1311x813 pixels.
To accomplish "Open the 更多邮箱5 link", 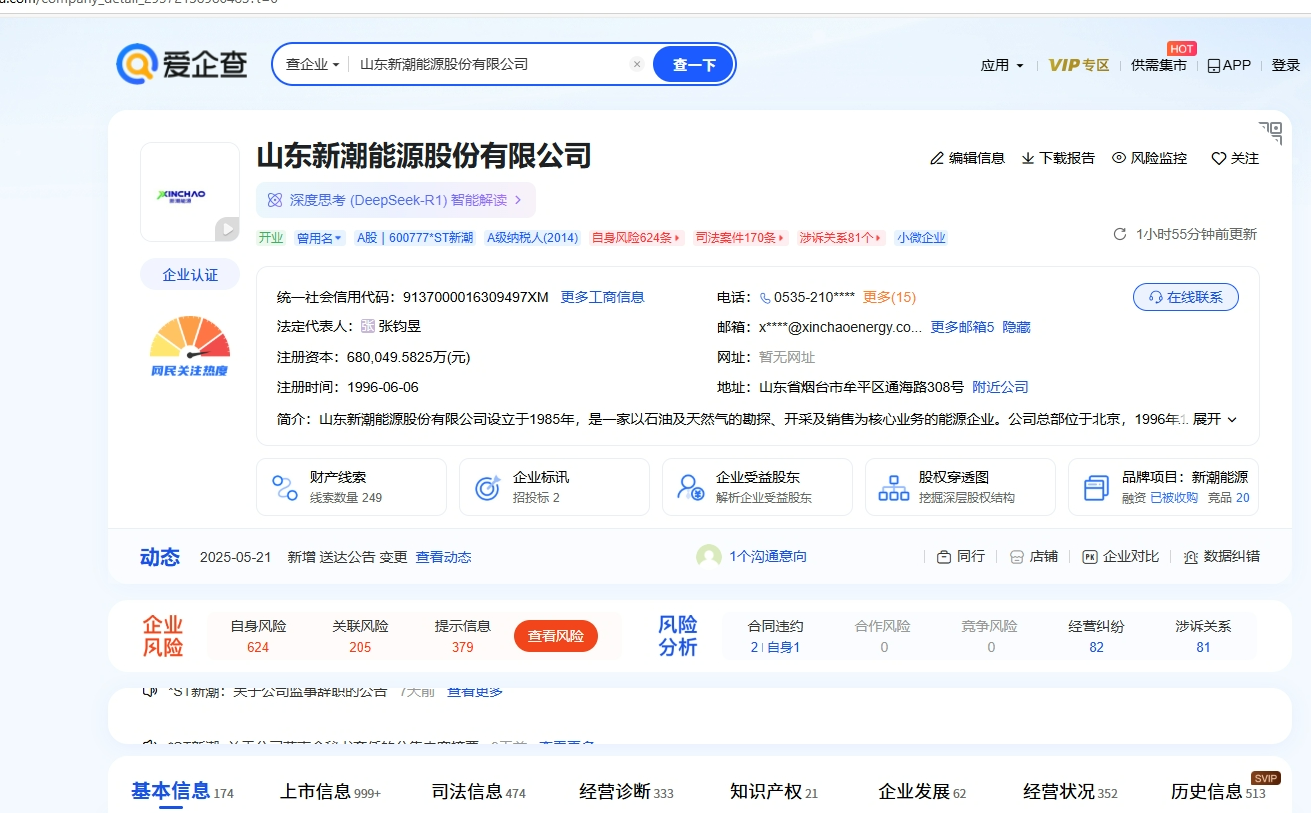I will coord(962,327).
